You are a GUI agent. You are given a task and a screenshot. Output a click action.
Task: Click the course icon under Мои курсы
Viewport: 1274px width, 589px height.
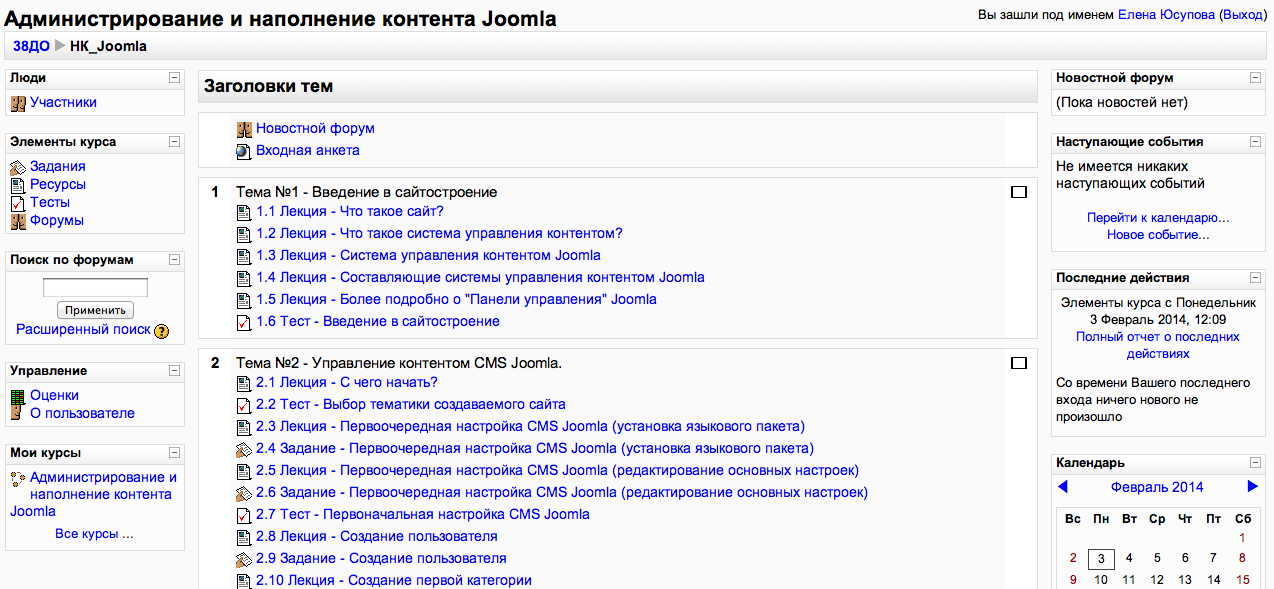pyautogui.click(x=17, y=479)
